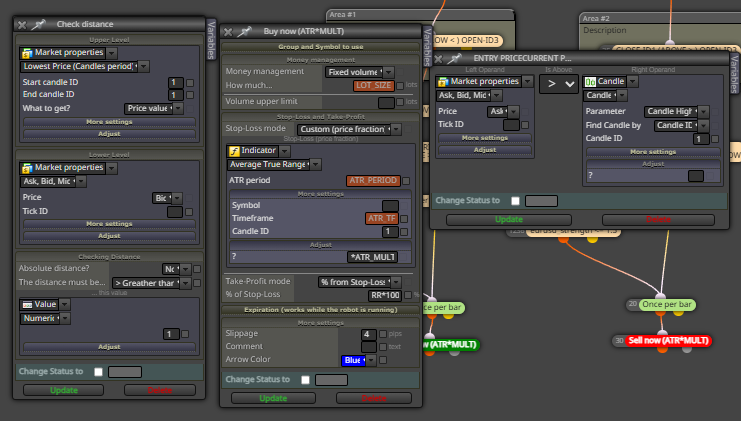Viewport: 741px width, 421px height.
Task: Click the Indicator function icon in Buy now
Action: point(234,151)
